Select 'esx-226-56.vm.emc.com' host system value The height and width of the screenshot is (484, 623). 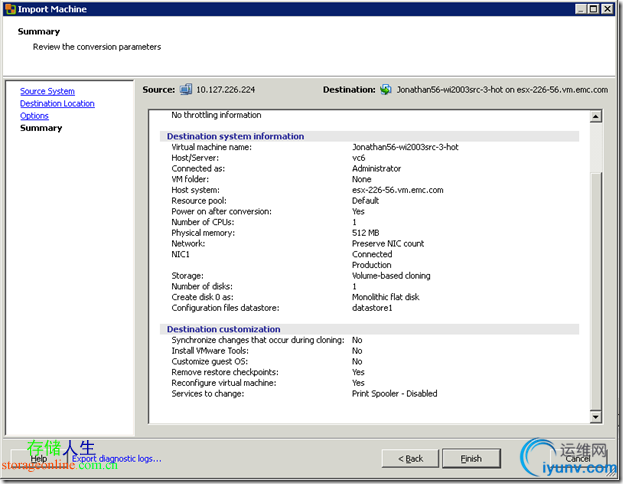pos(398,190)
